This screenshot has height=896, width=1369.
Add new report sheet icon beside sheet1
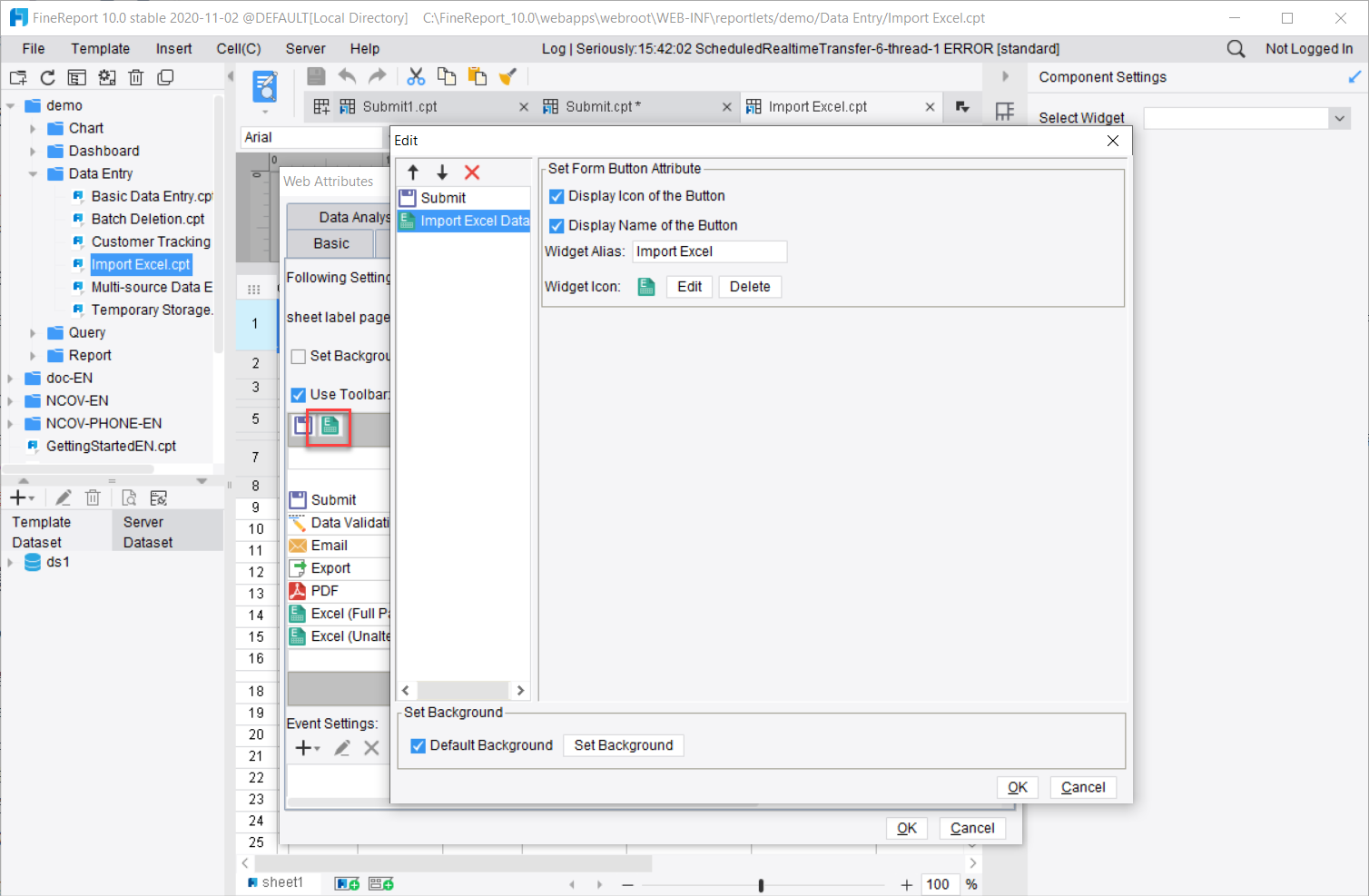point(347,883)
